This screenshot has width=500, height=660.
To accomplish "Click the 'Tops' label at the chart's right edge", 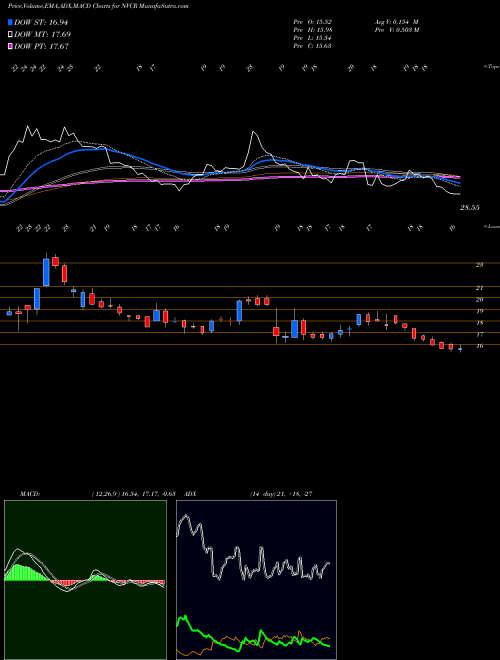I will (491, 67).
